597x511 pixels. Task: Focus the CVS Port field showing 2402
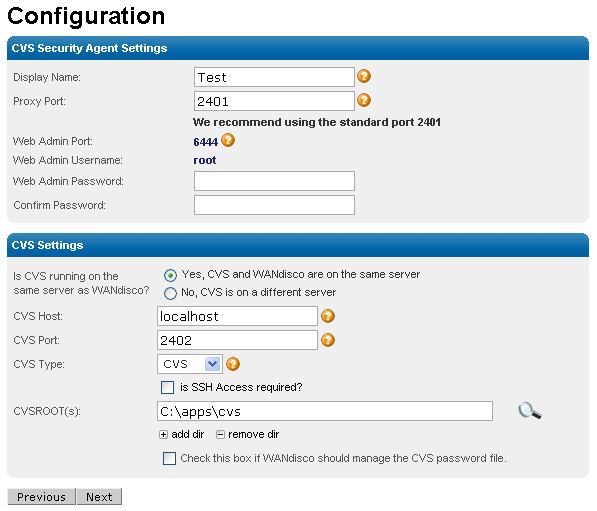point(237,340)
